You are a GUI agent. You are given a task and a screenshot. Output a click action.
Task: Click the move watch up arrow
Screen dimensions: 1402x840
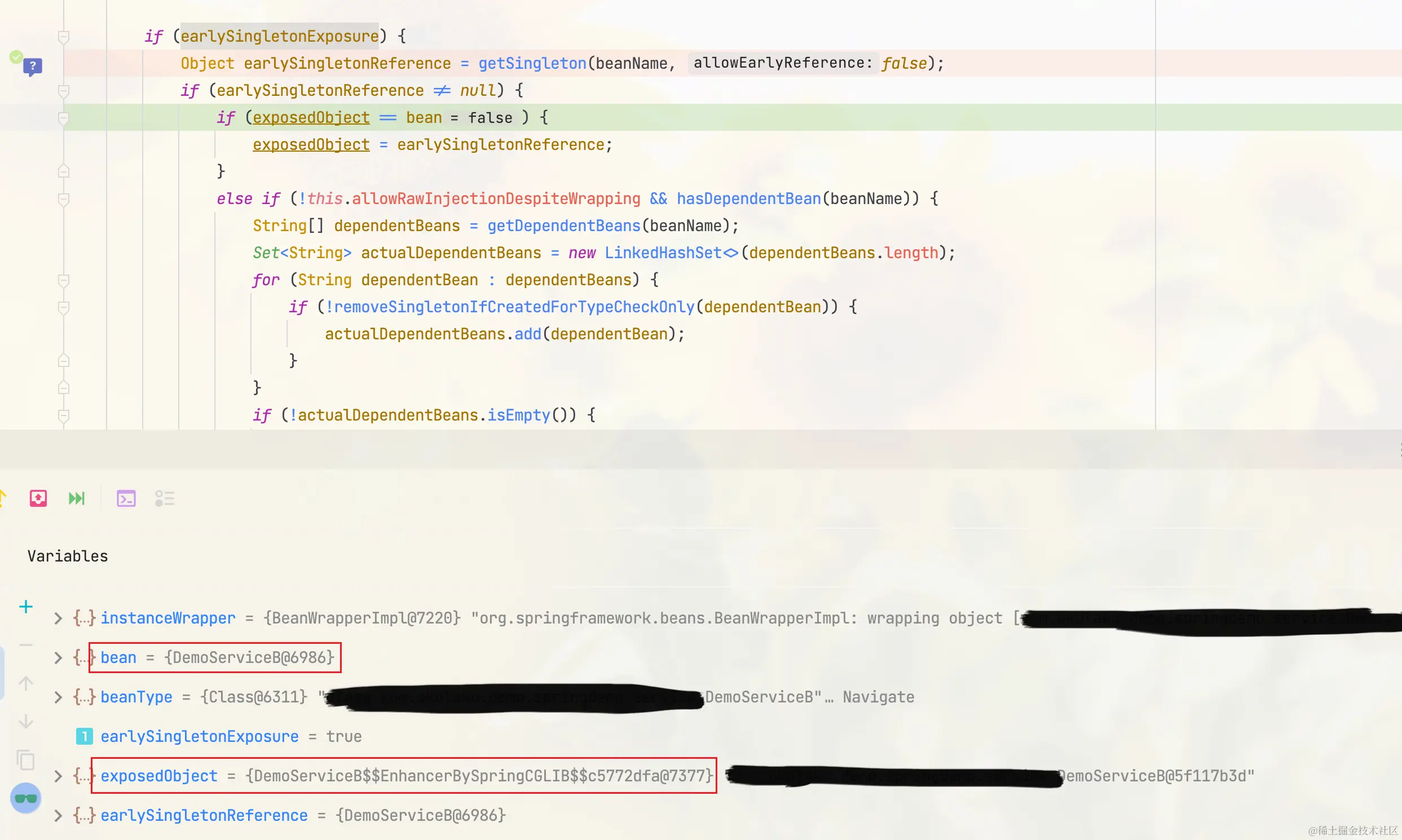point(25,683)
